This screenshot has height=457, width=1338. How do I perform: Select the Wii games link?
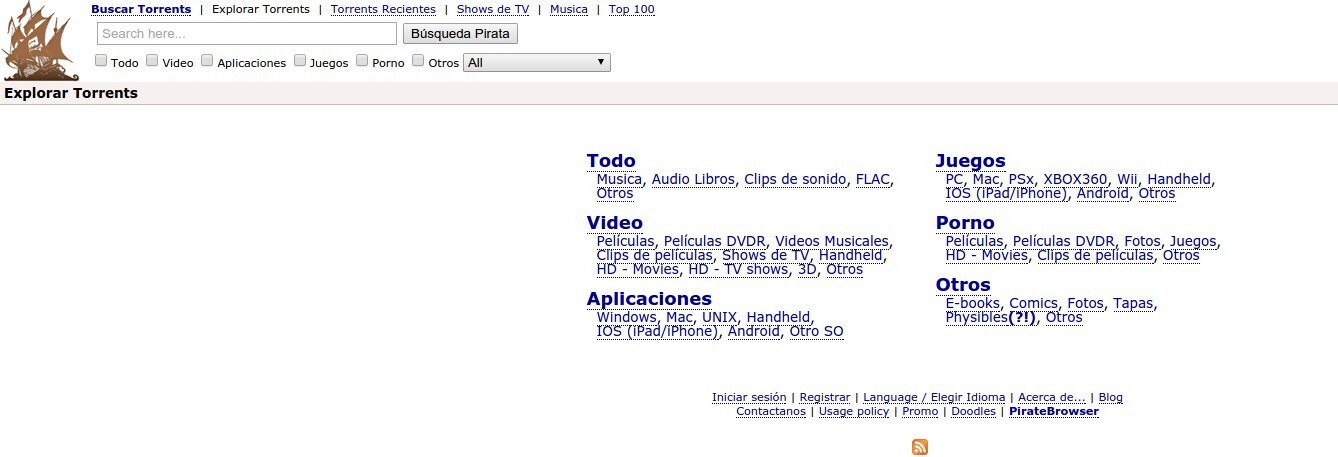[x=1127, y=180]
